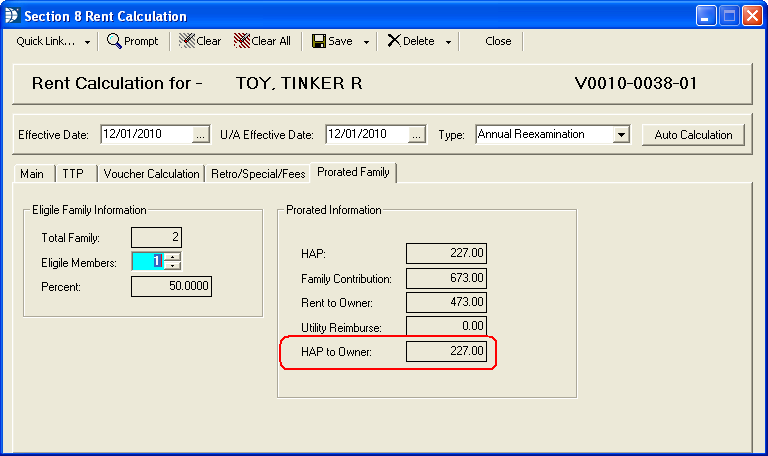Click the tenant name TOY, TINKER R

point(299,83)
